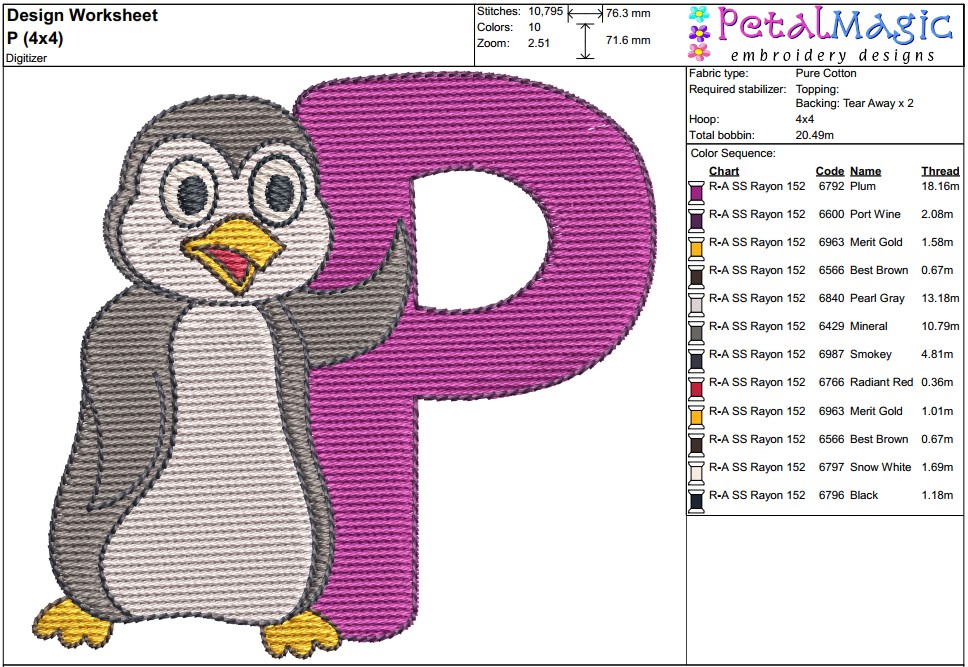
Task: Click the Smokey thread name
Action: 870,354
